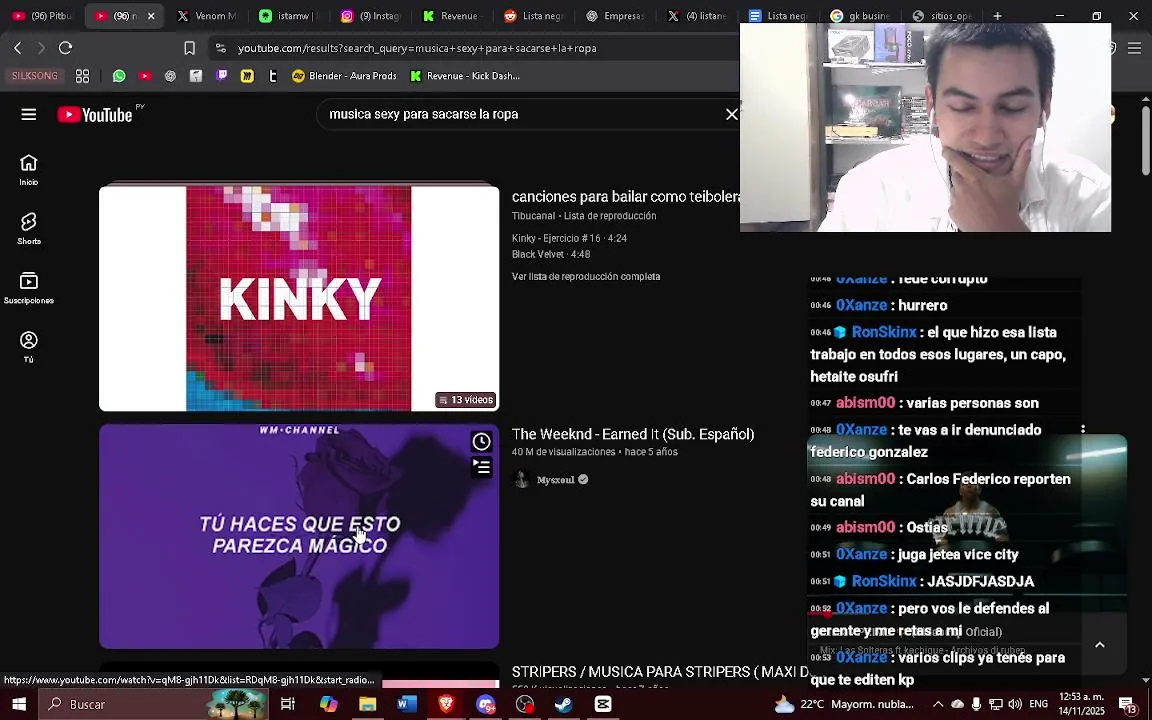Expand the miniplayer with the chevron-up button
Viewport: 1152px width, 720px height.
(1099, 644)
